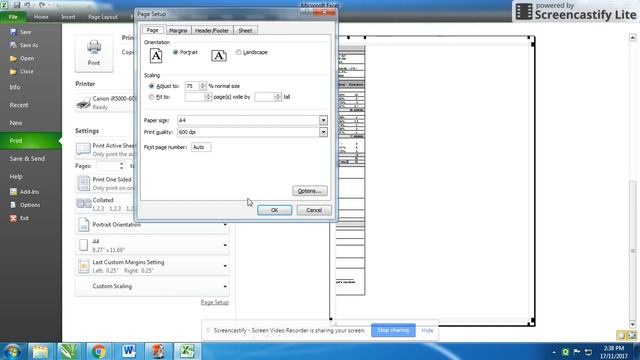This screenshot has height=360, width=640.
Task: Click the green Q tray icon
Action: tap(565, 352)
